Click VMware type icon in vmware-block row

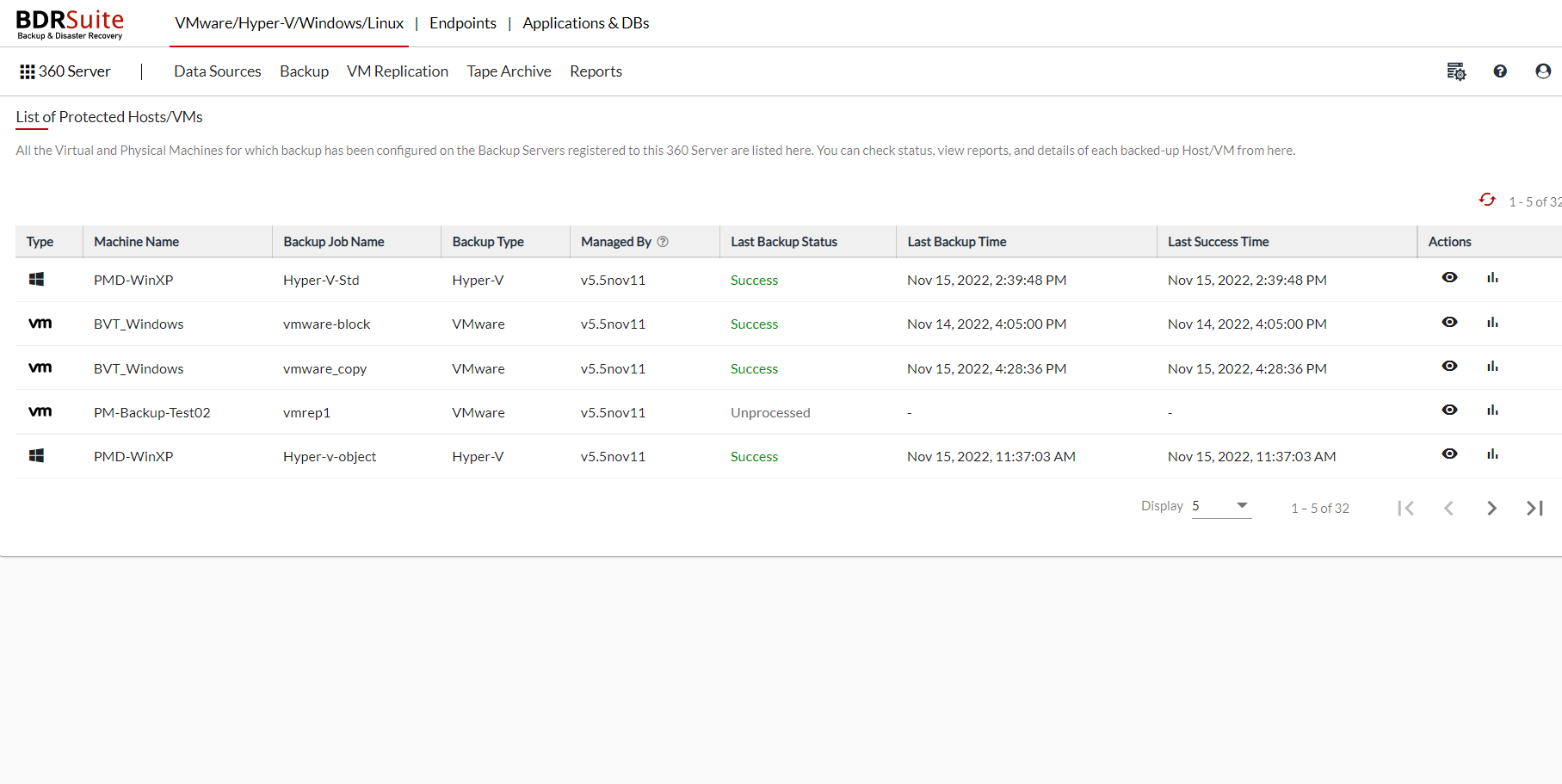coord(40,324)
